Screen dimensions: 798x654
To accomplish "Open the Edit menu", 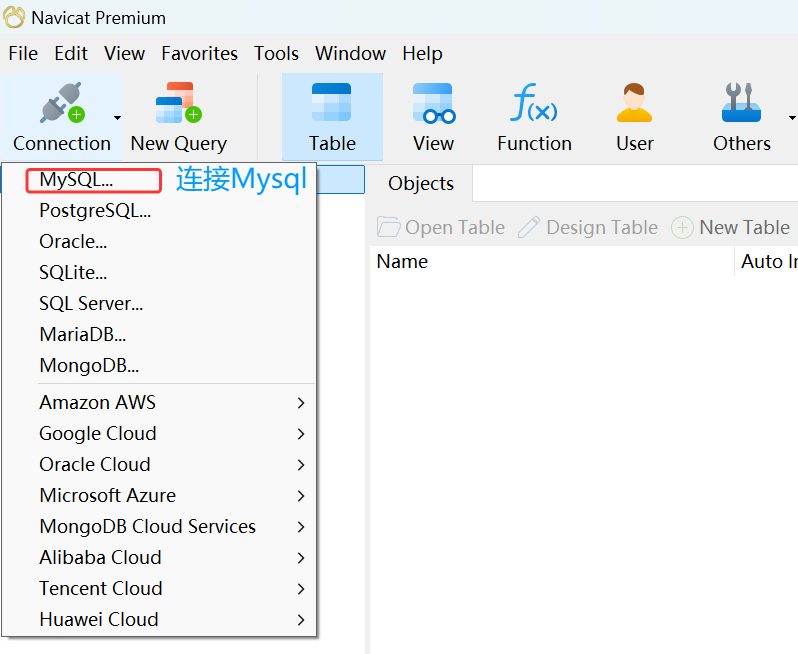I will click(71, 53).
